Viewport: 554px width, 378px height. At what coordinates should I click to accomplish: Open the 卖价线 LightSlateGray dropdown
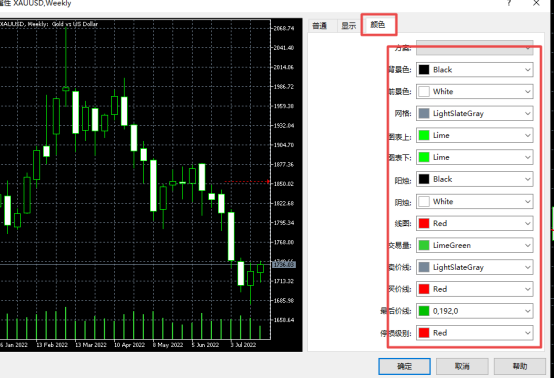pyautogui.click(x=475, y=267)
